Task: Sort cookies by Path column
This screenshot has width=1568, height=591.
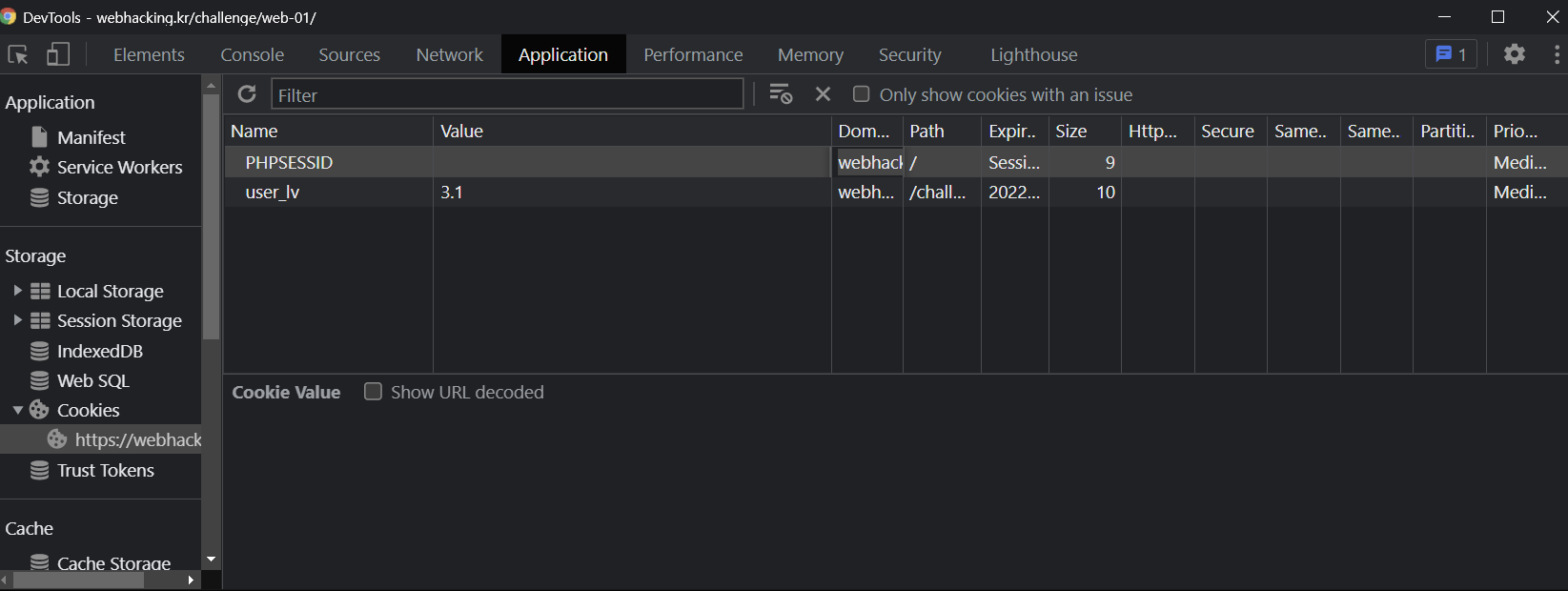Action: pos(942,131)
